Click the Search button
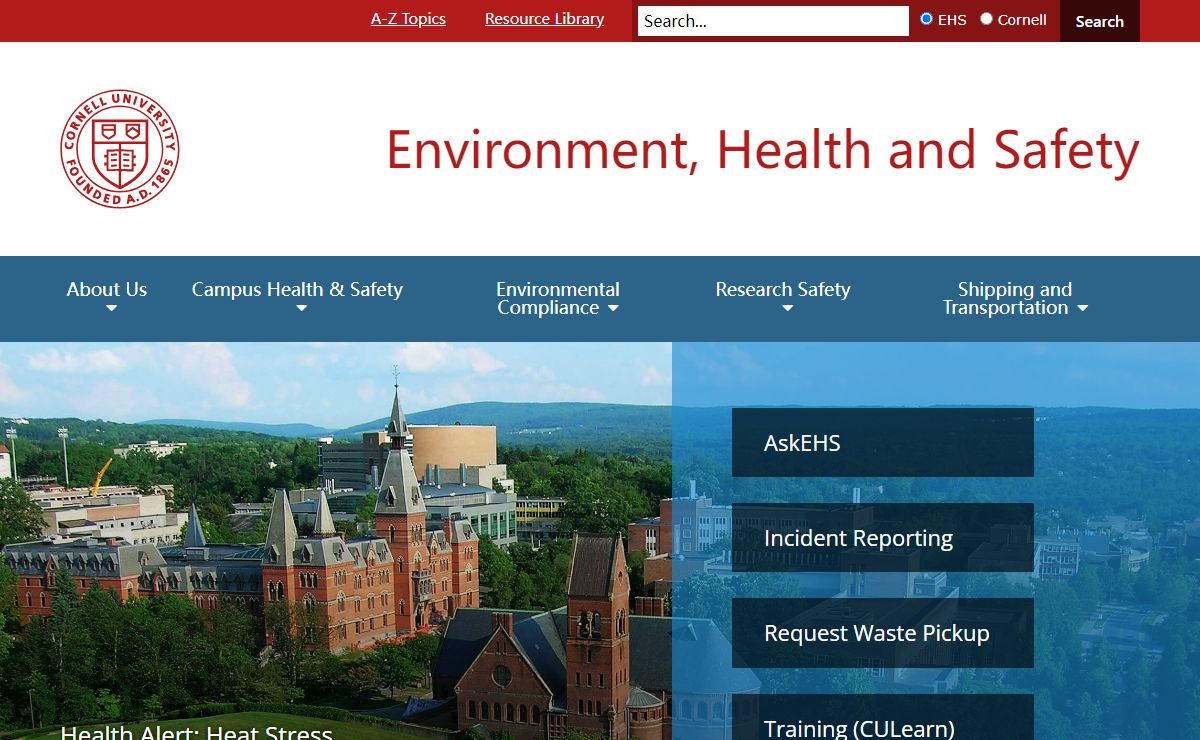The height and width of the screenshot is (740, 1200). click(x=1099, y=21)
